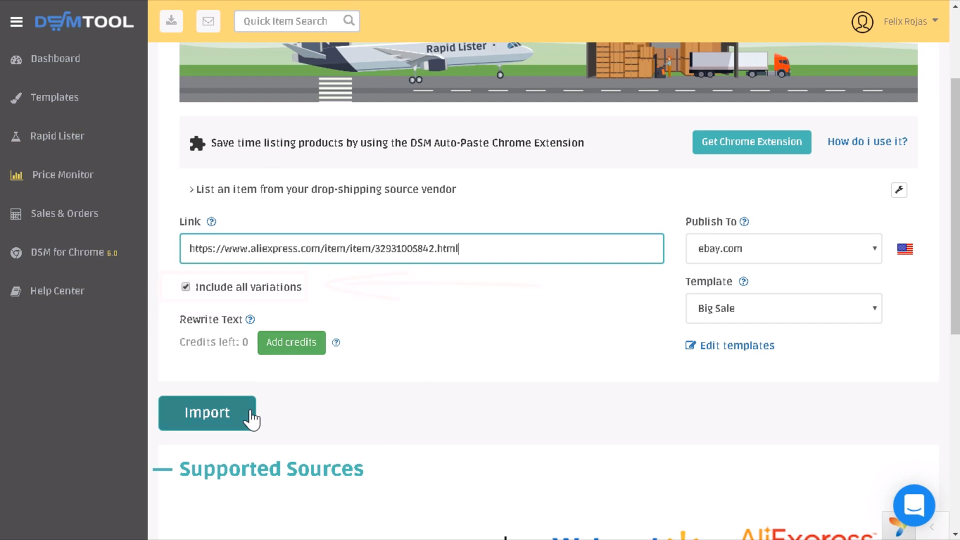The width and height of the screenshot is (960, 540).
Task: Click the Import button
Action: click(207, 413)
